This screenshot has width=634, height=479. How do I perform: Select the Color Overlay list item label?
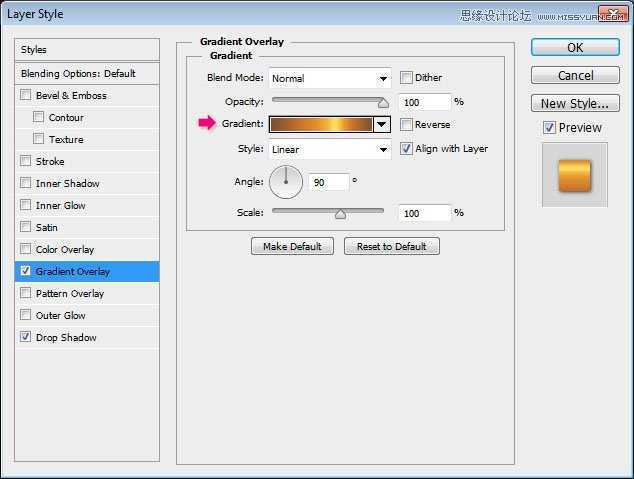65,250
